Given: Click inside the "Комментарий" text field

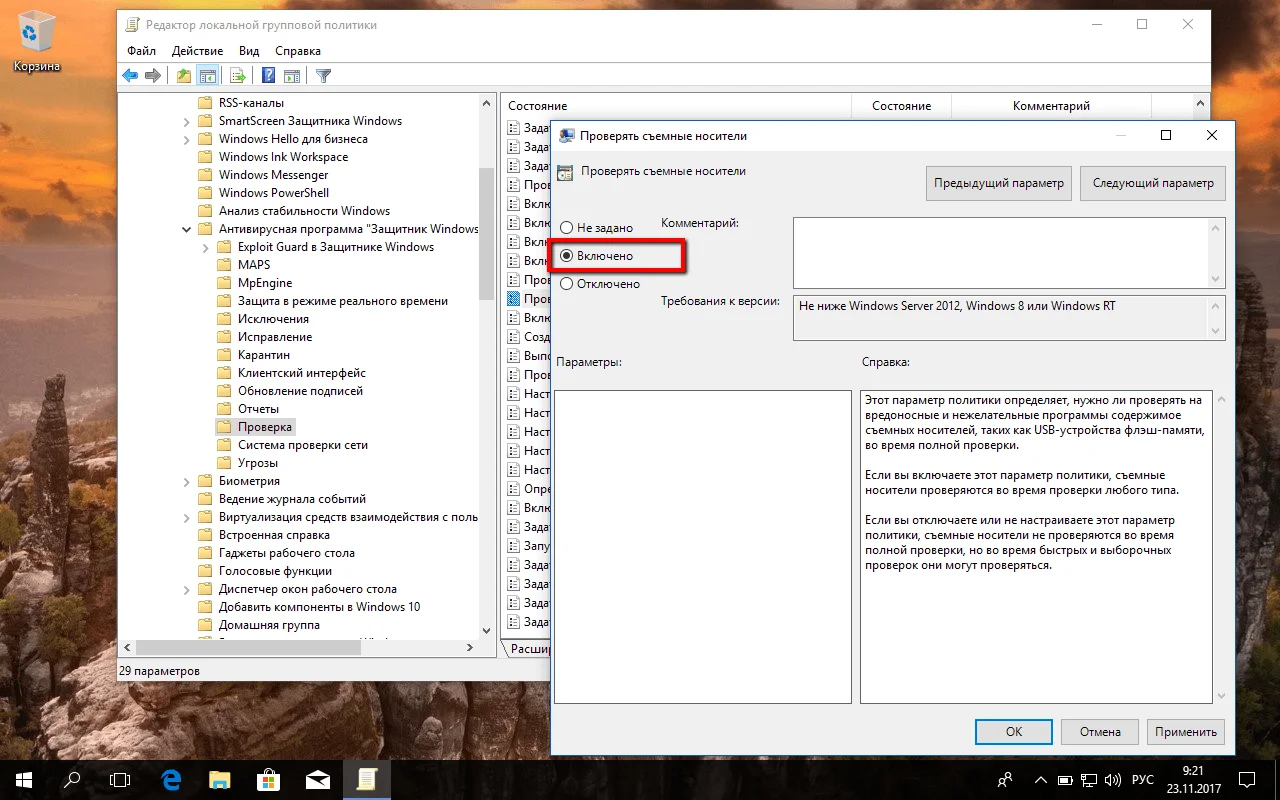Looking at the screenshot, I should point(1000,253).
